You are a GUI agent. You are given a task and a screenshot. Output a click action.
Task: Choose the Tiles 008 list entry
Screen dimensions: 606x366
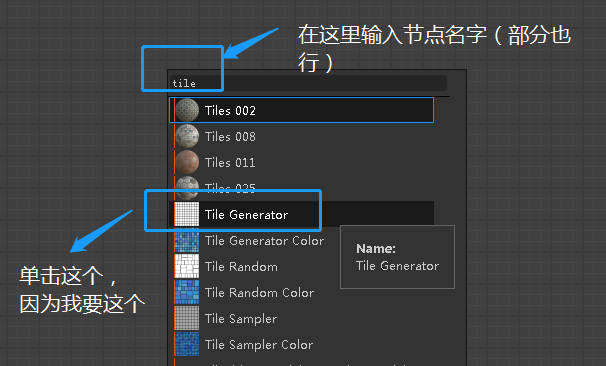click(x=301, y=136)
